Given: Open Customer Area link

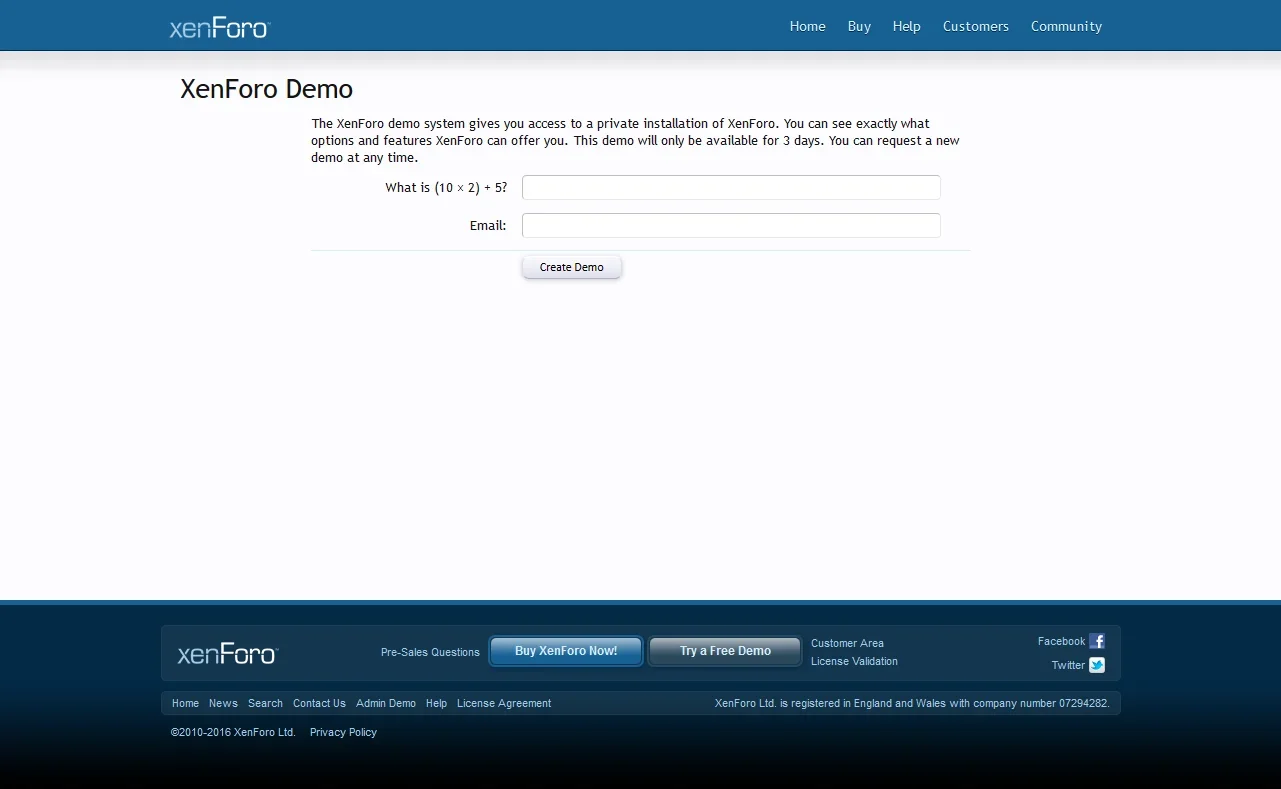Looking at the screenshot, I should [847, 643].
